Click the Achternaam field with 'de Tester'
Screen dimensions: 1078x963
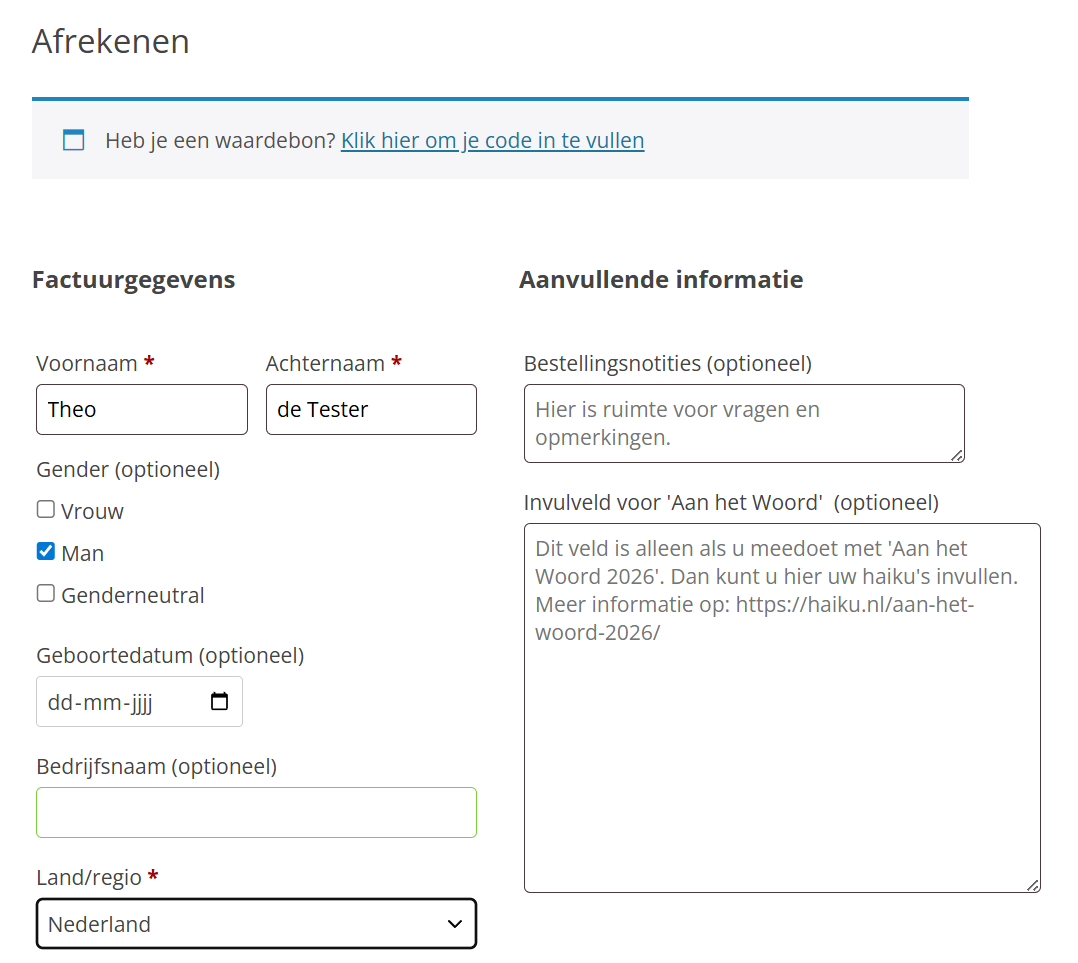[x=371, y=410]
